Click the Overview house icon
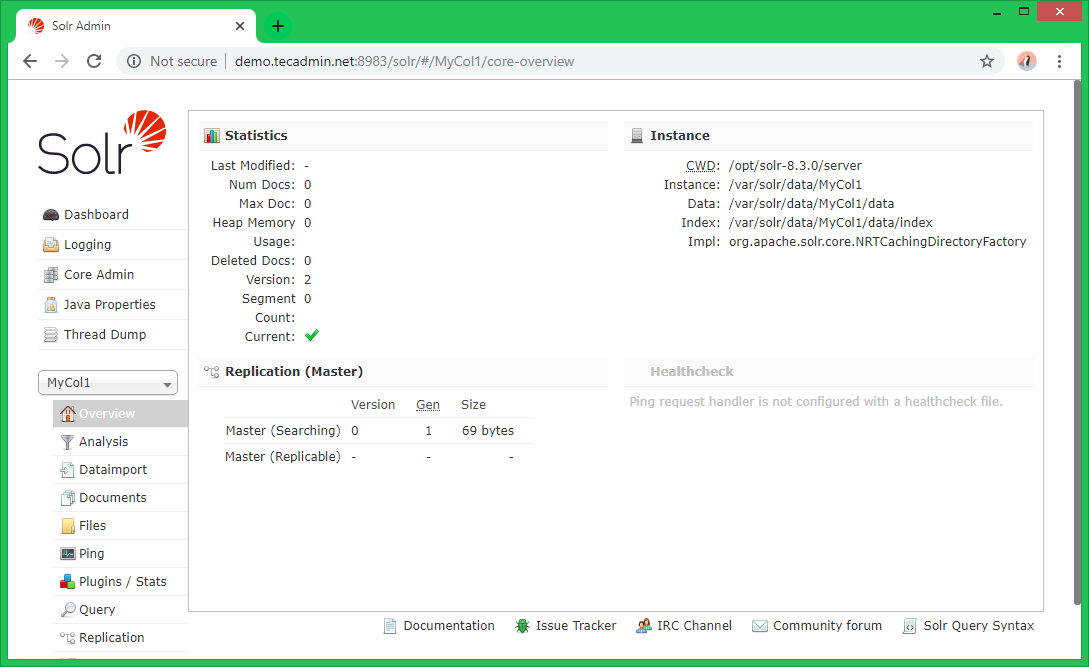1089x667 pixels. (x=67, y=413)
